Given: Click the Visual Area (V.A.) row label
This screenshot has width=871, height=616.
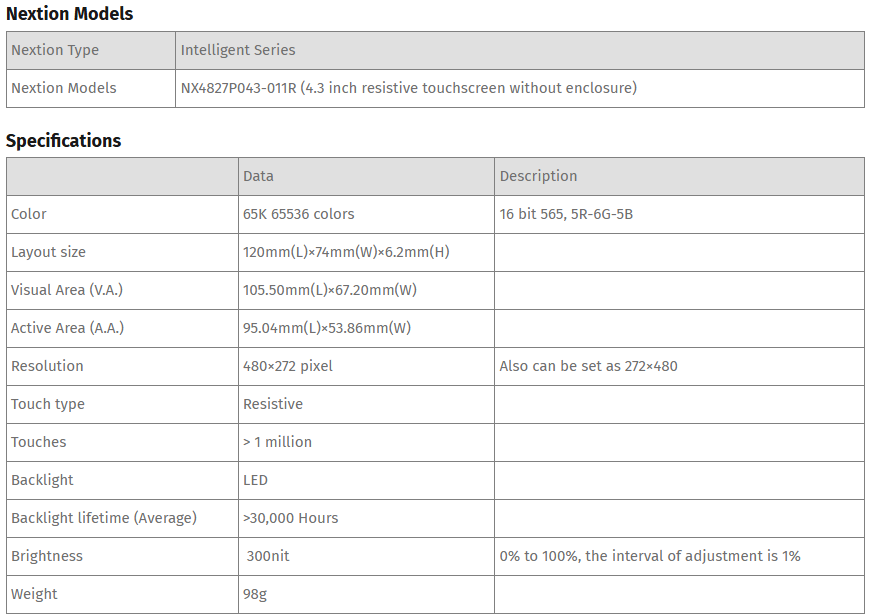Looking at the screenshot, I should 67,290.
